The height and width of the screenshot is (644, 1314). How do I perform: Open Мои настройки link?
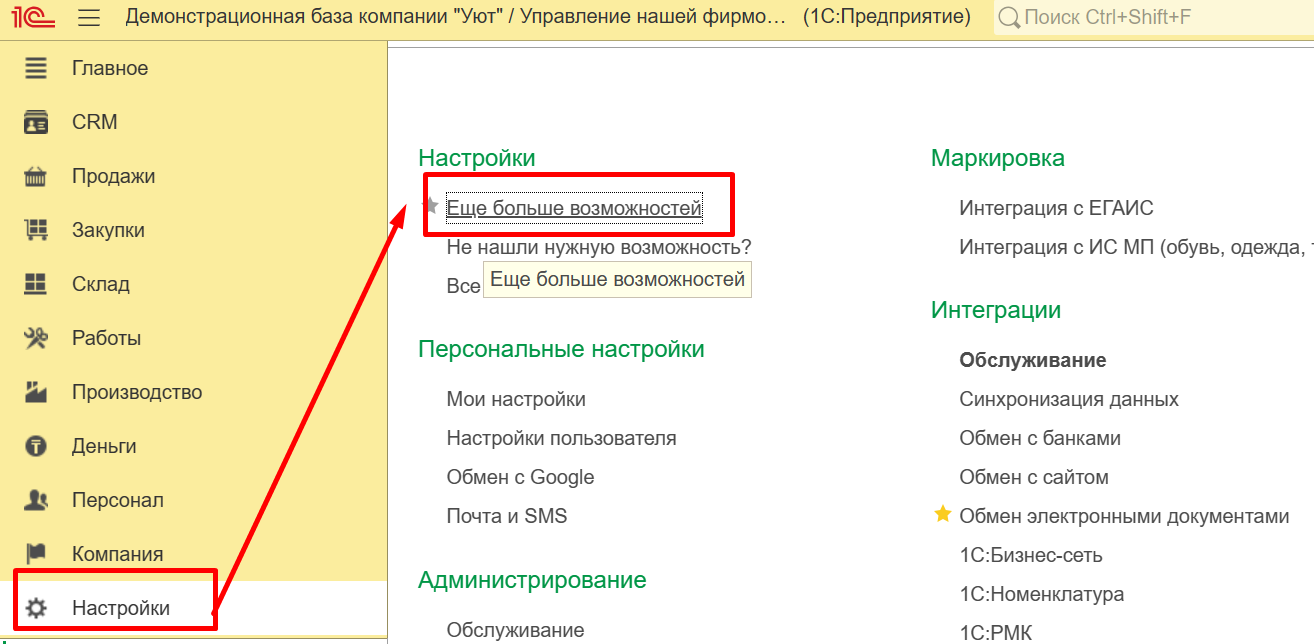tap(516, 399)
